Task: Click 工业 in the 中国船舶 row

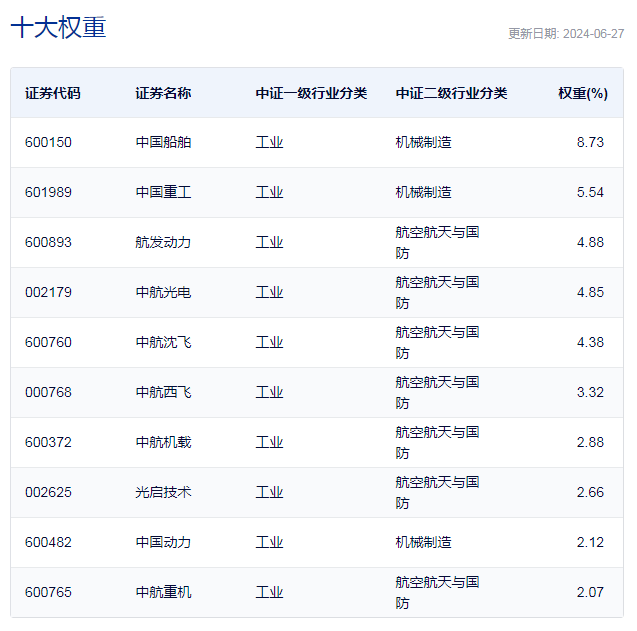Action: (x=269, y=142)
